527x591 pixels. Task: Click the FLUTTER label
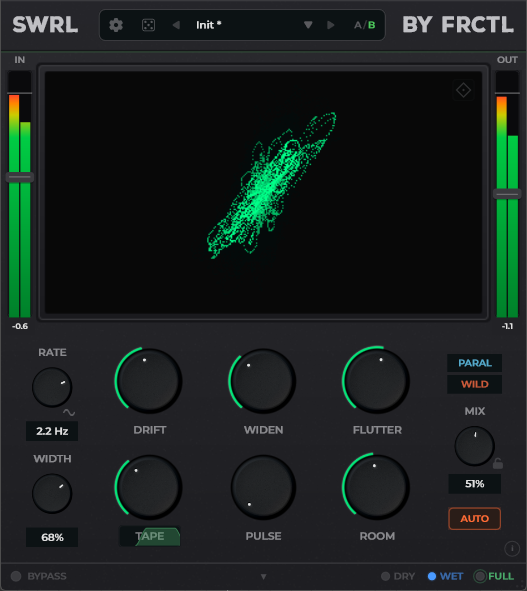(377, 430)
